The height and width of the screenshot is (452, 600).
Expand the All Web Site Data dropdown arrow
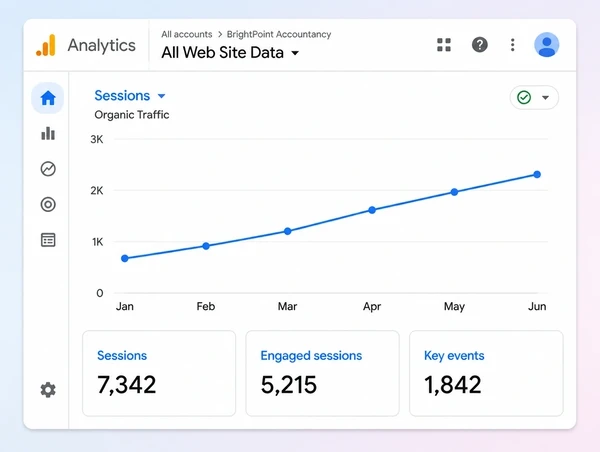tap(295, 53)
